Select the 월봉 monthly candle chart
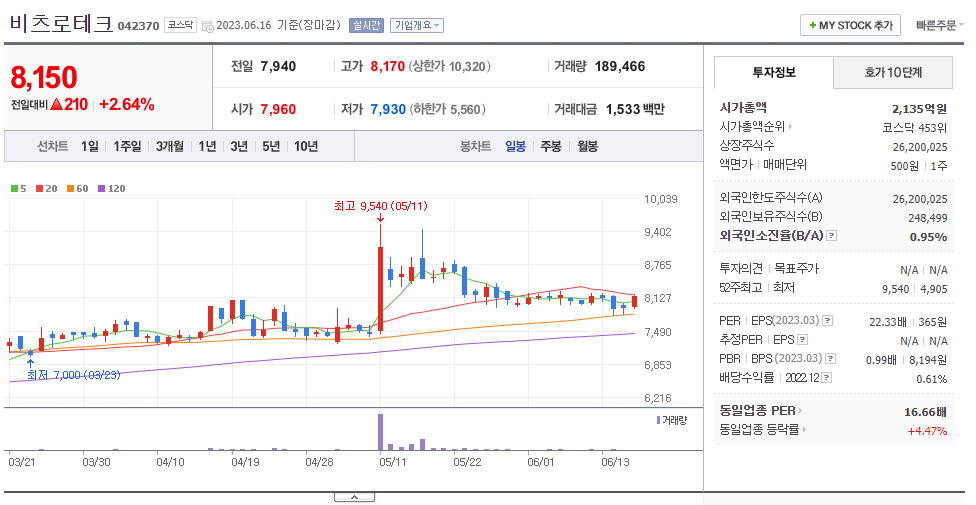The width and height of the screenshot is (976, 505). coord(588,146)
